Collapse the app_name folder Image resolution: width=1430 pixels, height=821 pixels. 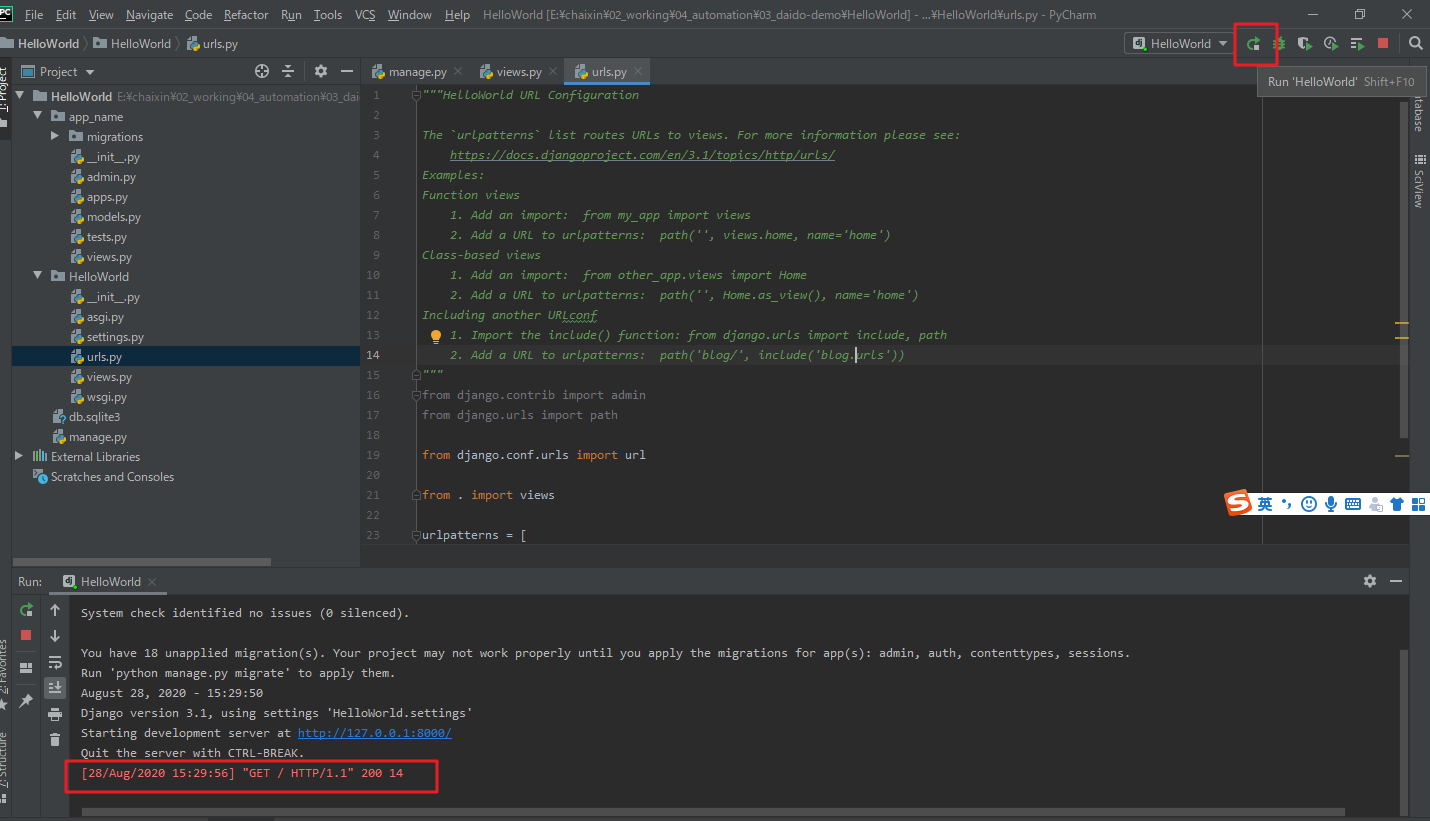(x=38, y=116)
